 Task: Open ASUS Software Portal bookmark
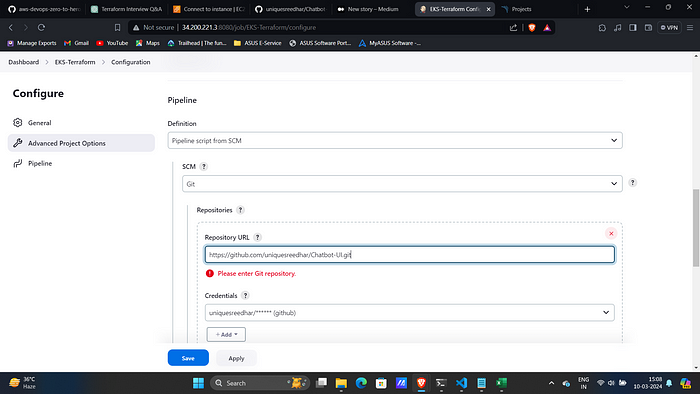tap(320, 43)
